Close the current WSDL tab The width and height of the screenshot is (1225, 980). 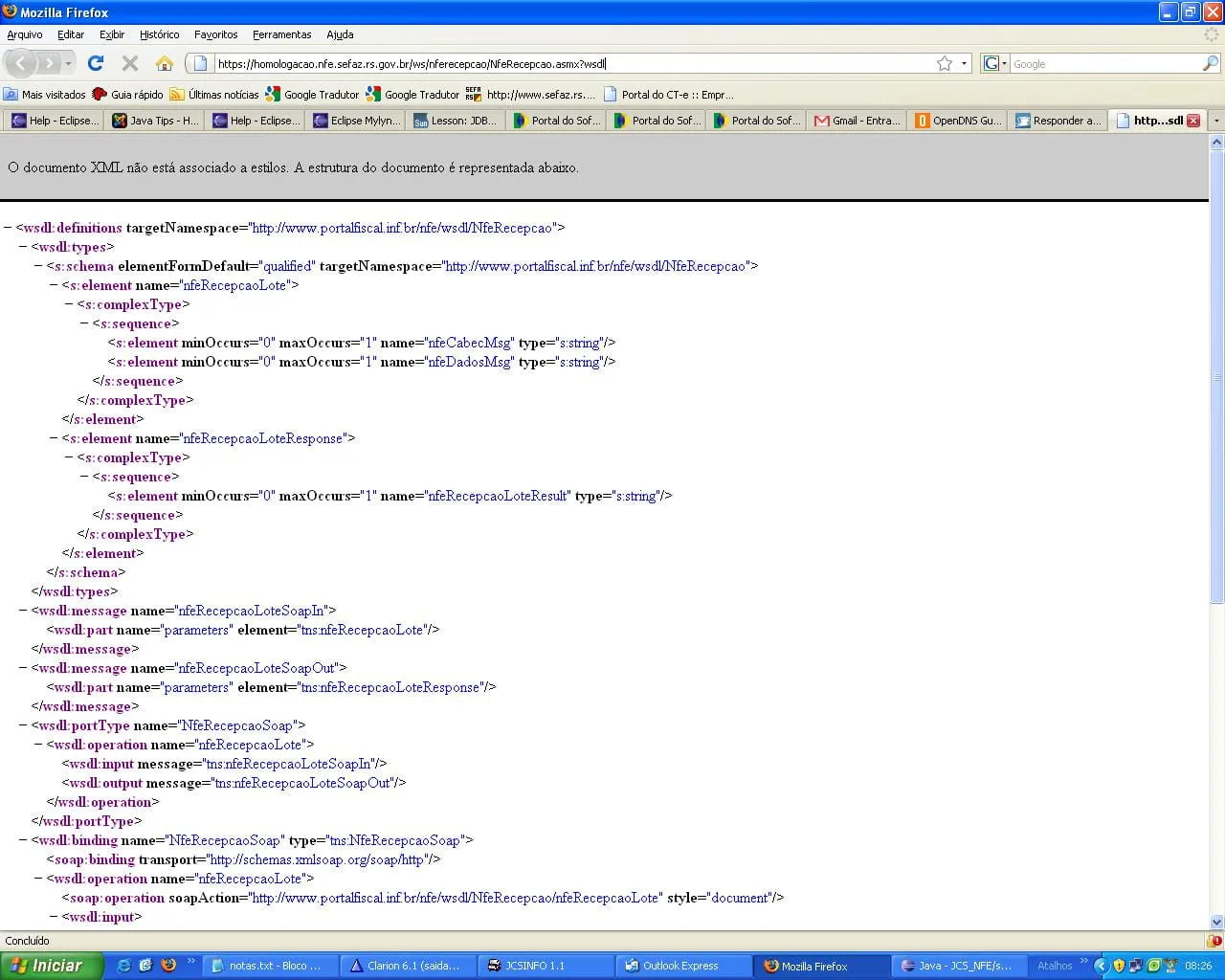click(1192, 121)
